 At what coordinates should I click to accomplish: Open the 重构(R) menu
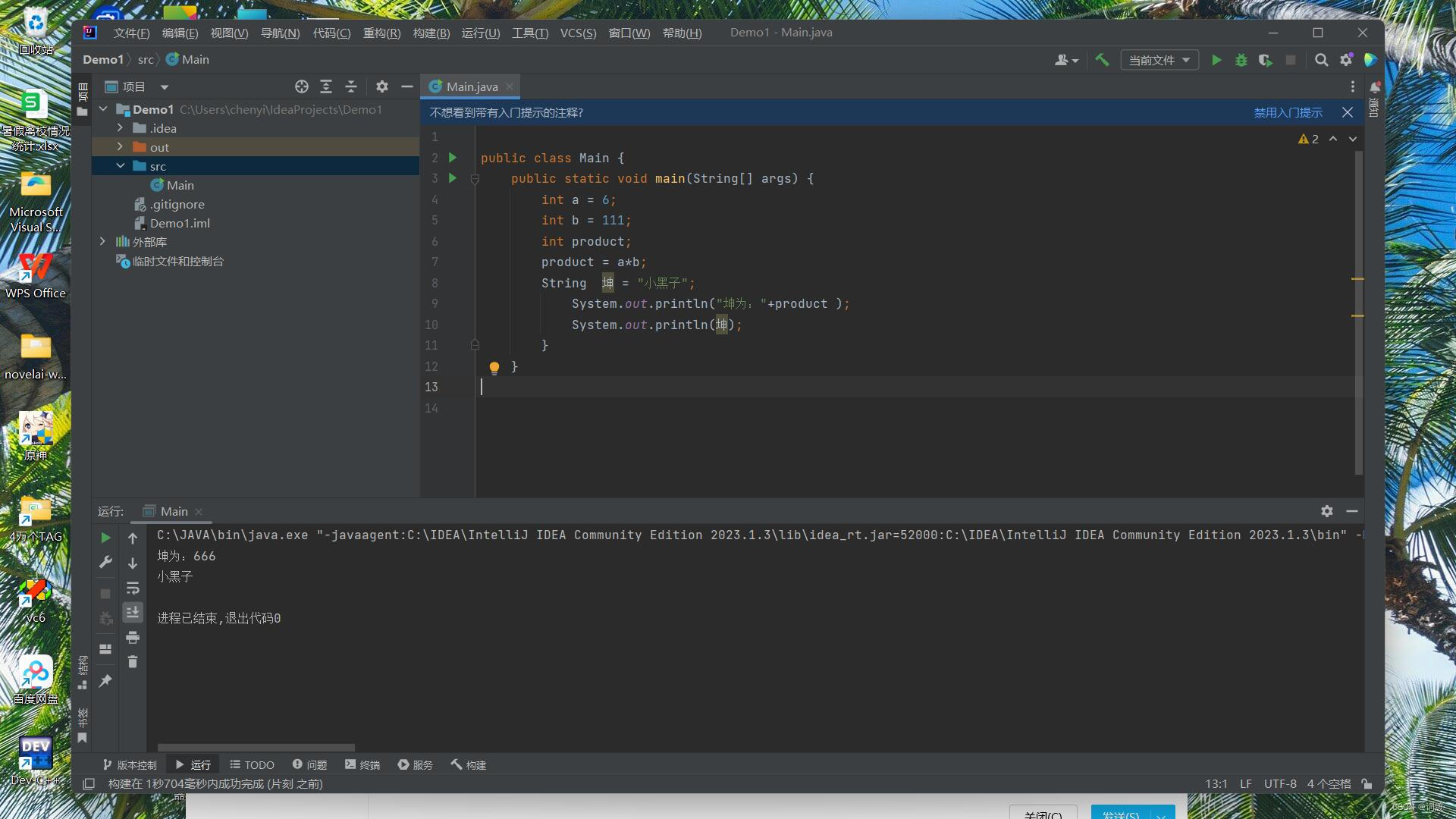pyautogui.click(x=381, y=33)
